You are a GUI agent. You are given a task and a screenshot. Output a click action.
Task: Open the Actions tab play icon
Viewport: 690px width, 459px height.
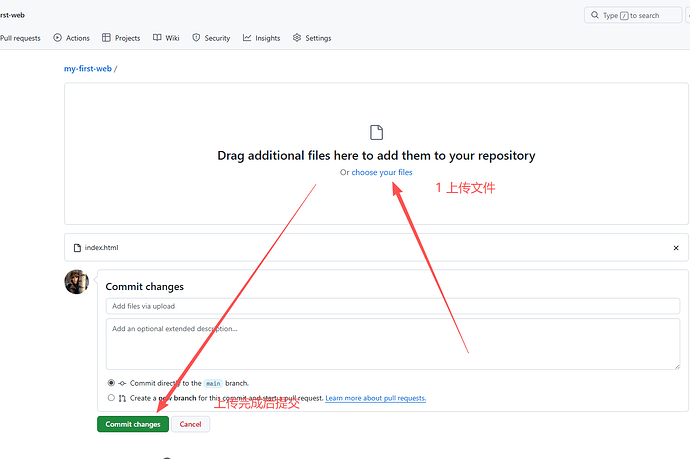(57, 38)
